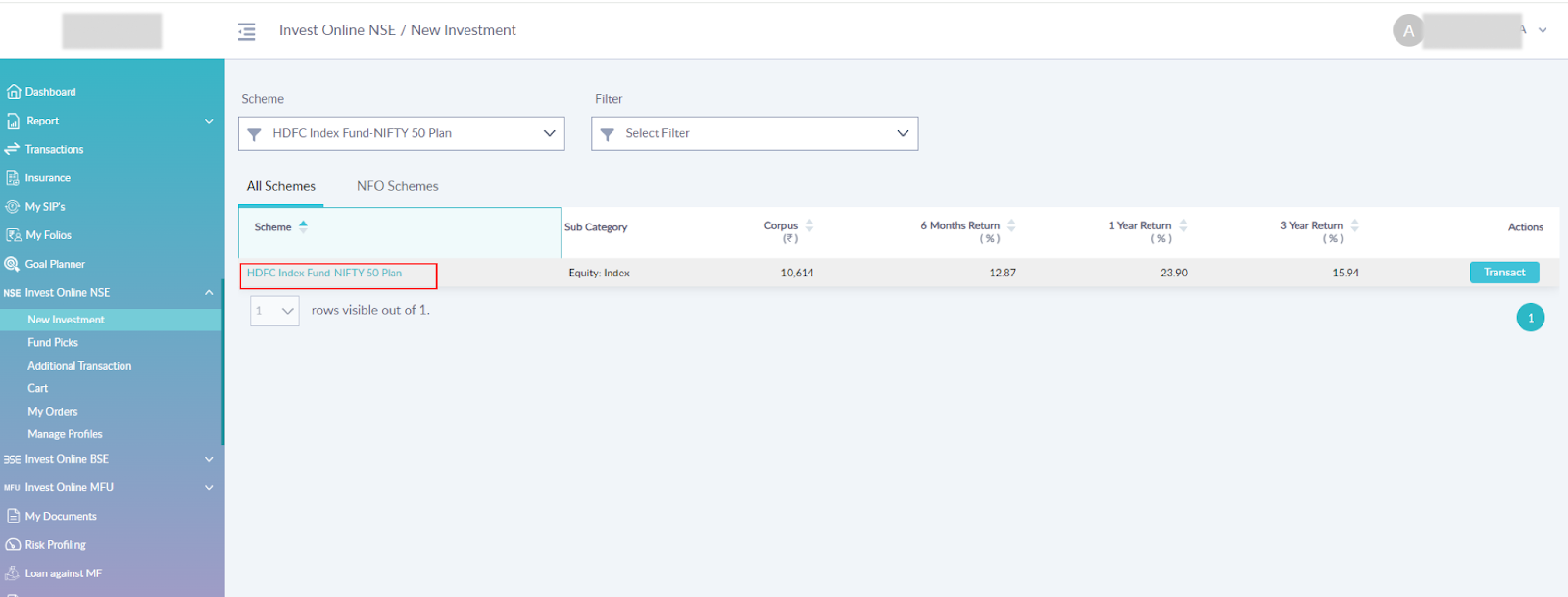
Task: Open Additional Transaction menu item
Action: click(x=79, y=366)
